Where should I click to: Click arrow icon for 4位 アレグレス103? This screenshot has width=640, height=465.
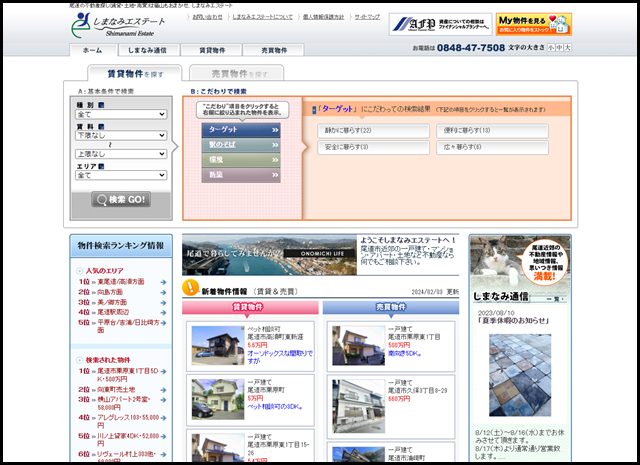pyautogui.click(x=163, y=418)
